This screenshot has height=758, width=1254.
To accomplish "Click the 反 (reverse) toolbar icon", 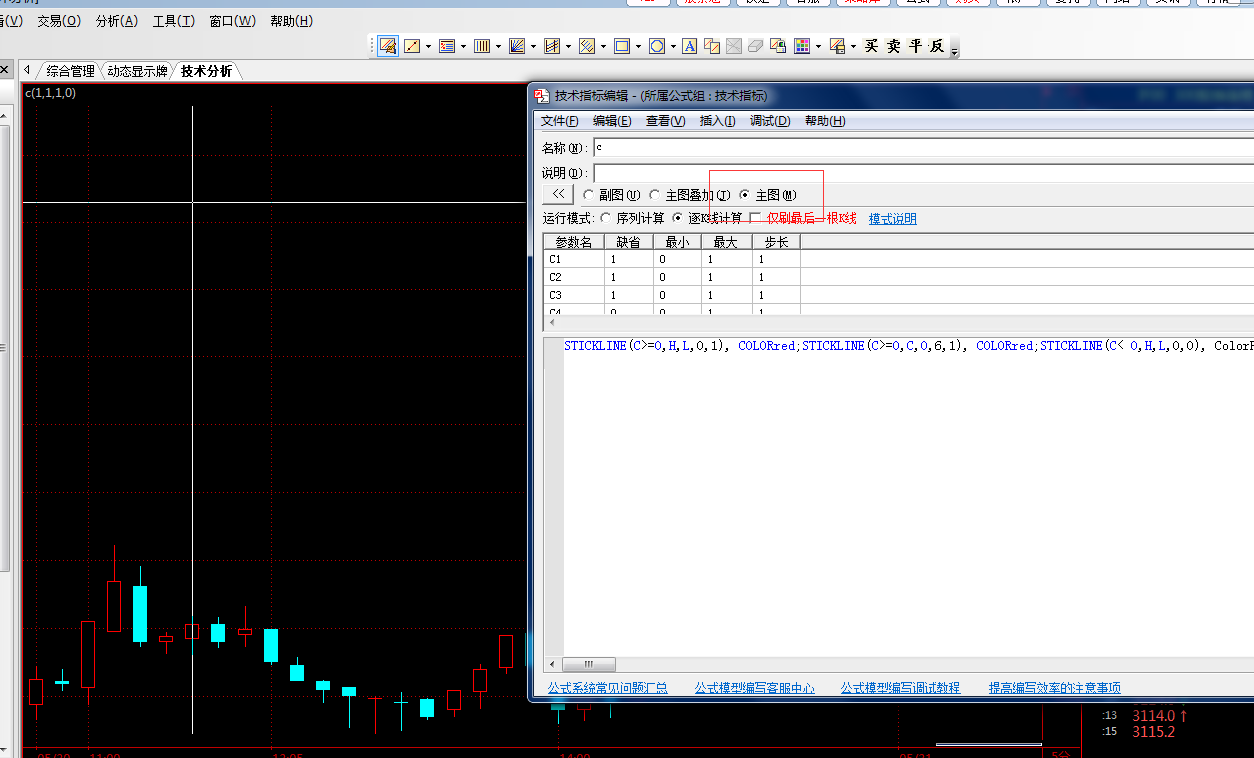I will click(x=937, y=46).
